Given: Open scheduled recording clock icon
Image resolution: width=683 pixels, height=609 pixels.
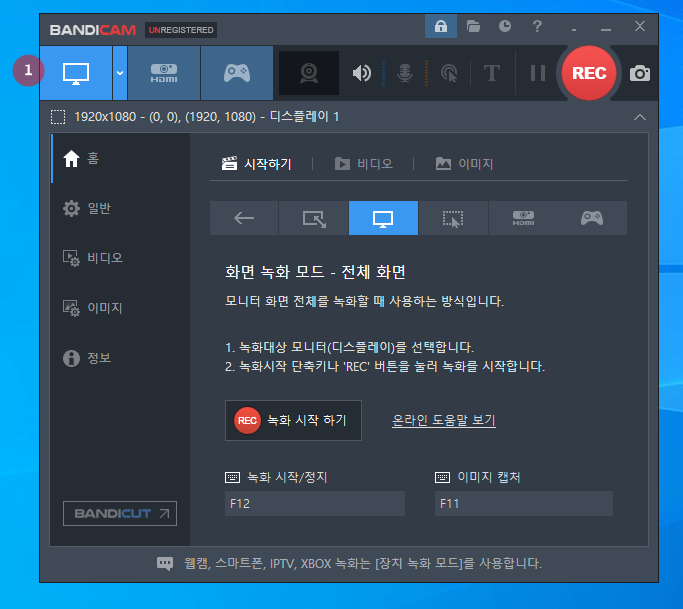Looking at the screenshot, I should (x=505, y=26).
